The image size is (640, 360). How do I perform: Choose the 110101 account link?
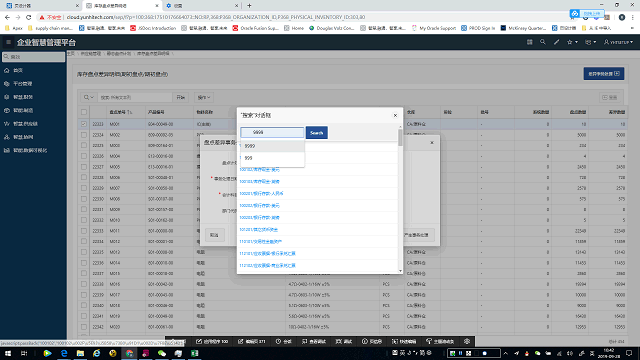(x=260, y=242)
